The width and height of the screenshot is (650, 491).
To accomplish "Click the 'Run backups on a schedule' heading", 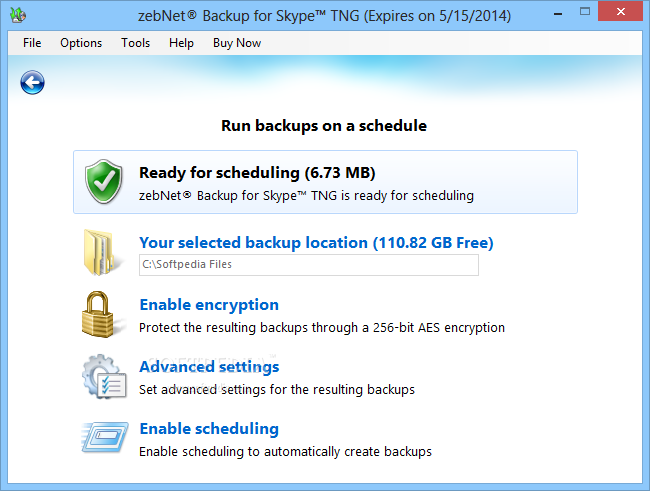I will [x=324, y=126].
